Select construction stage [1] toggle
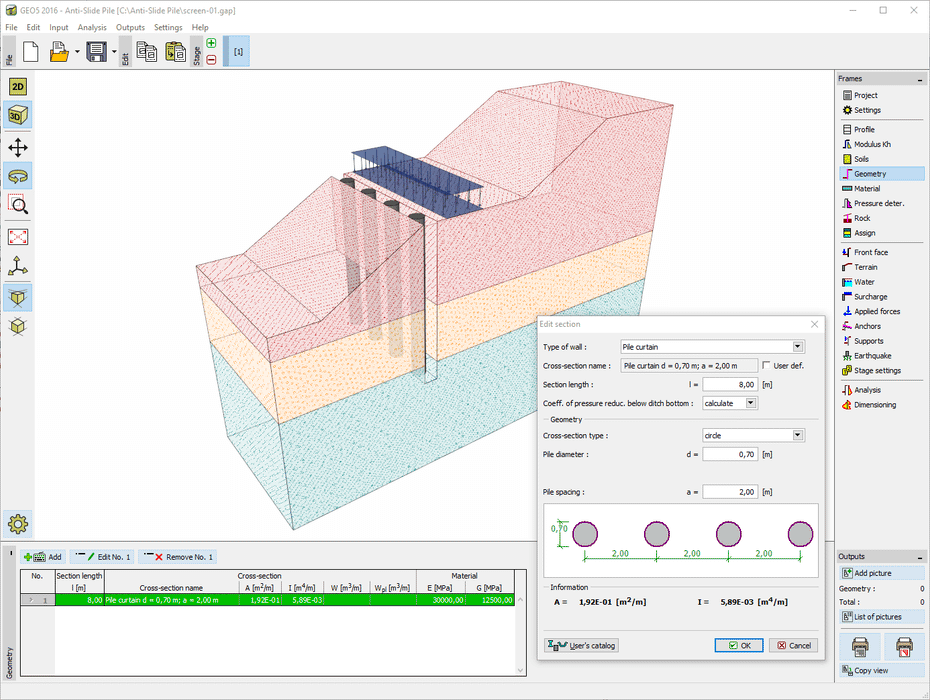930x700 pixels. click(x=239, y=52)
